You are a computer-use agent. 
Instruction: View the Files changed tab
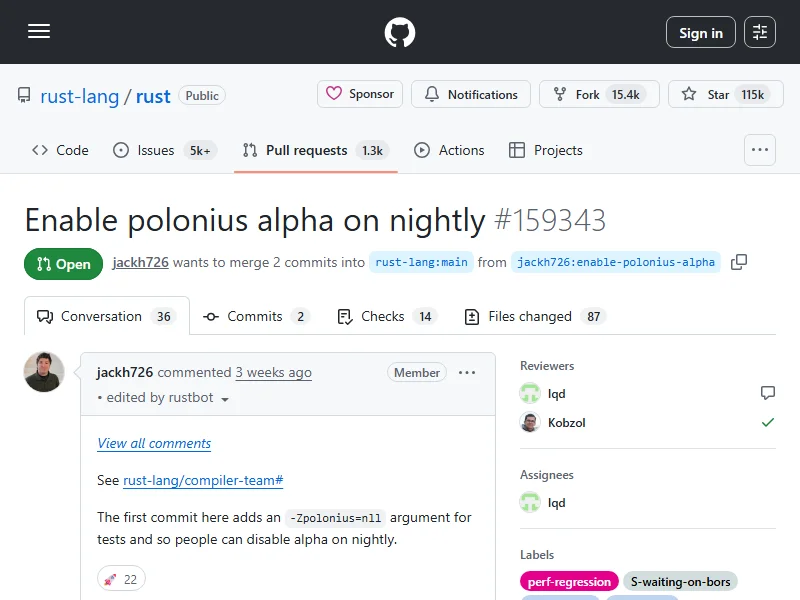tap(535, 316)
